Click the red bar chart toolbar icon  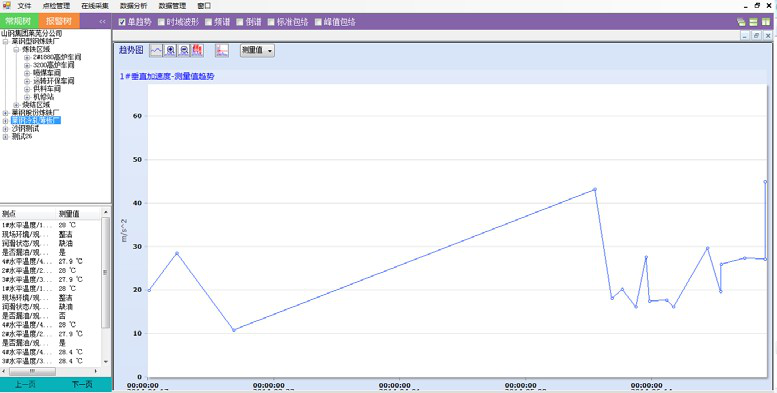[197, 50]
